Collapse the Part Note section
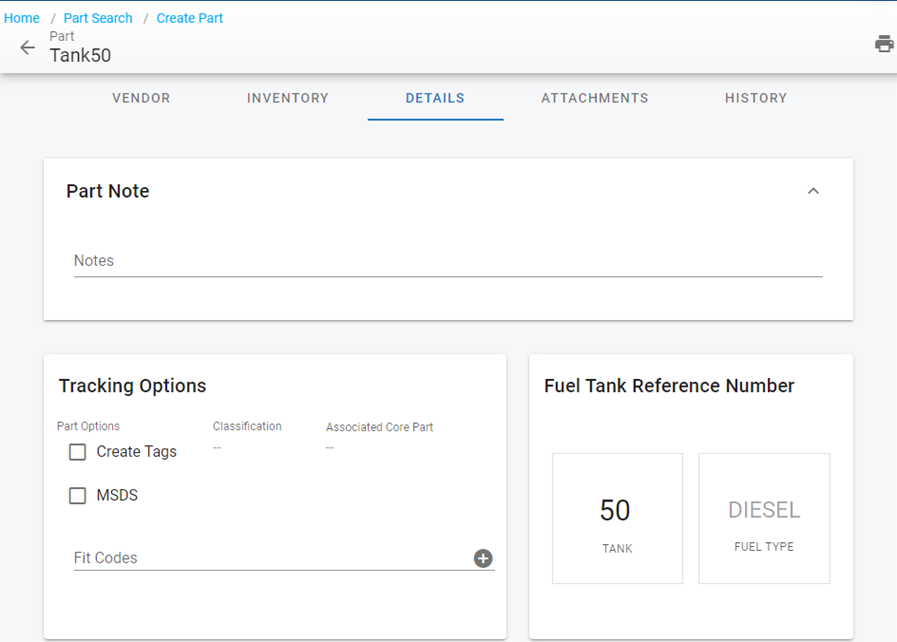Image resolution: width=897 pixels, height=642 pixels. point(813,191)
